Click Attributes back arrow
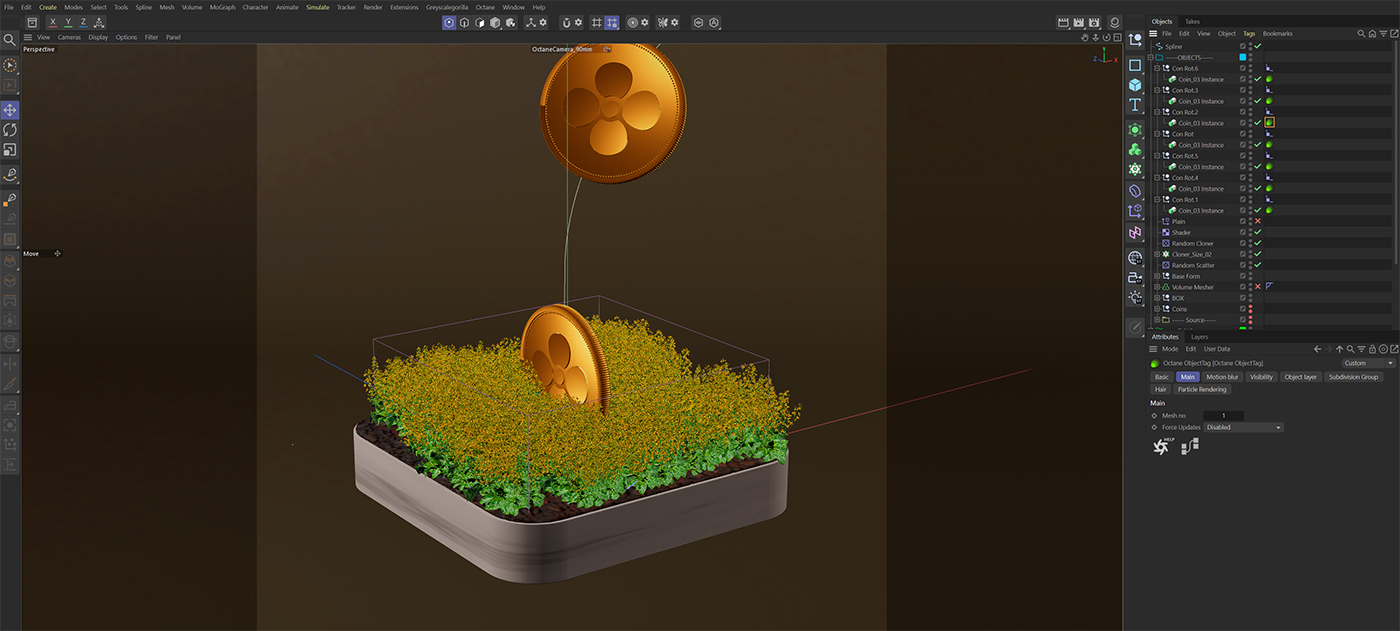The width and height of the screenshot is (1400, 631). point(1318,349)
